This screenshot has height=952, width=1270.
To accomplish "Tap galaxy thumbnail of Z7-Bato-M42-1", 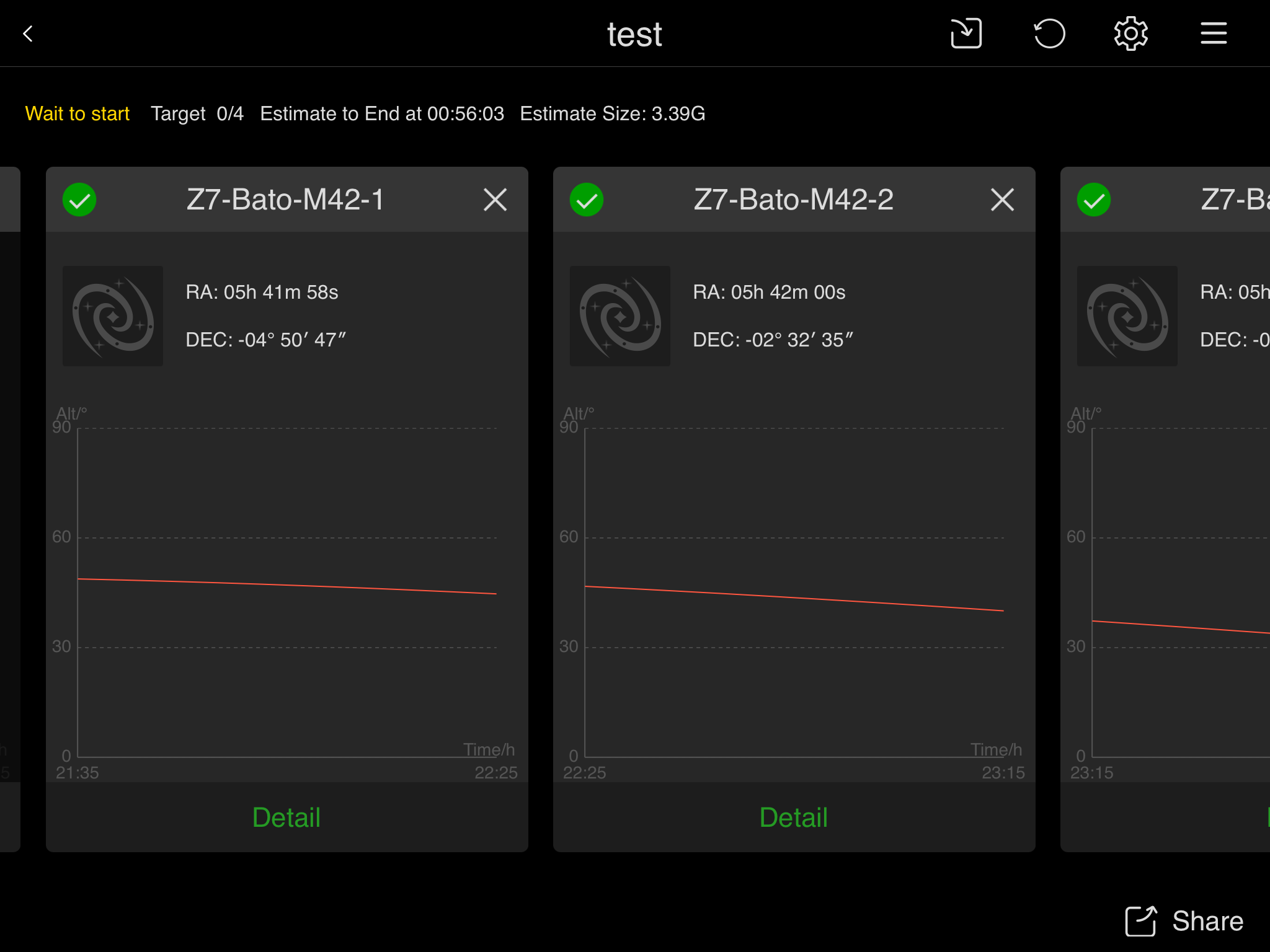I will pyautogui.click(x=113, y=316).
